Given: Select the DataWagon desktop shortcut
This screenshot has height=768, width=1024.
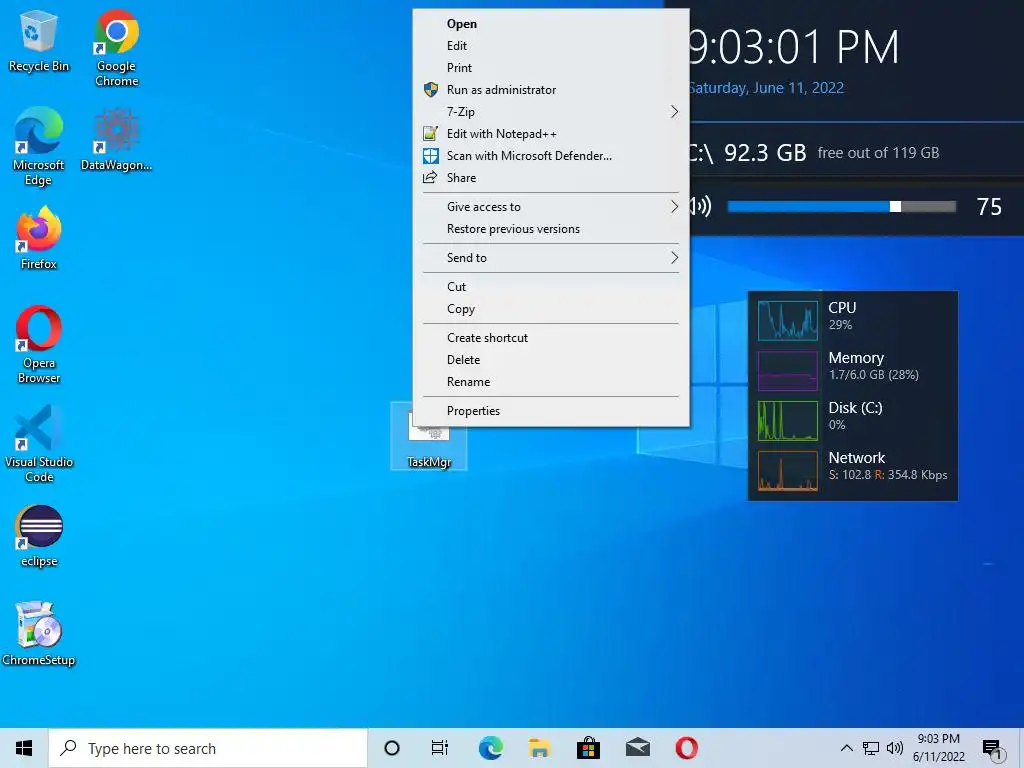Looking at the screenshot, I should click(x=116, y=139).
